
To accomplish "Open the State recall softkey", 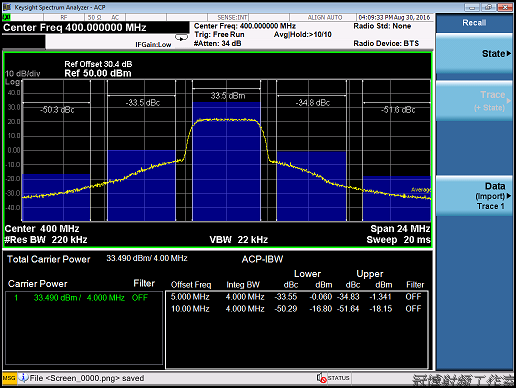I will pos(474,54).
